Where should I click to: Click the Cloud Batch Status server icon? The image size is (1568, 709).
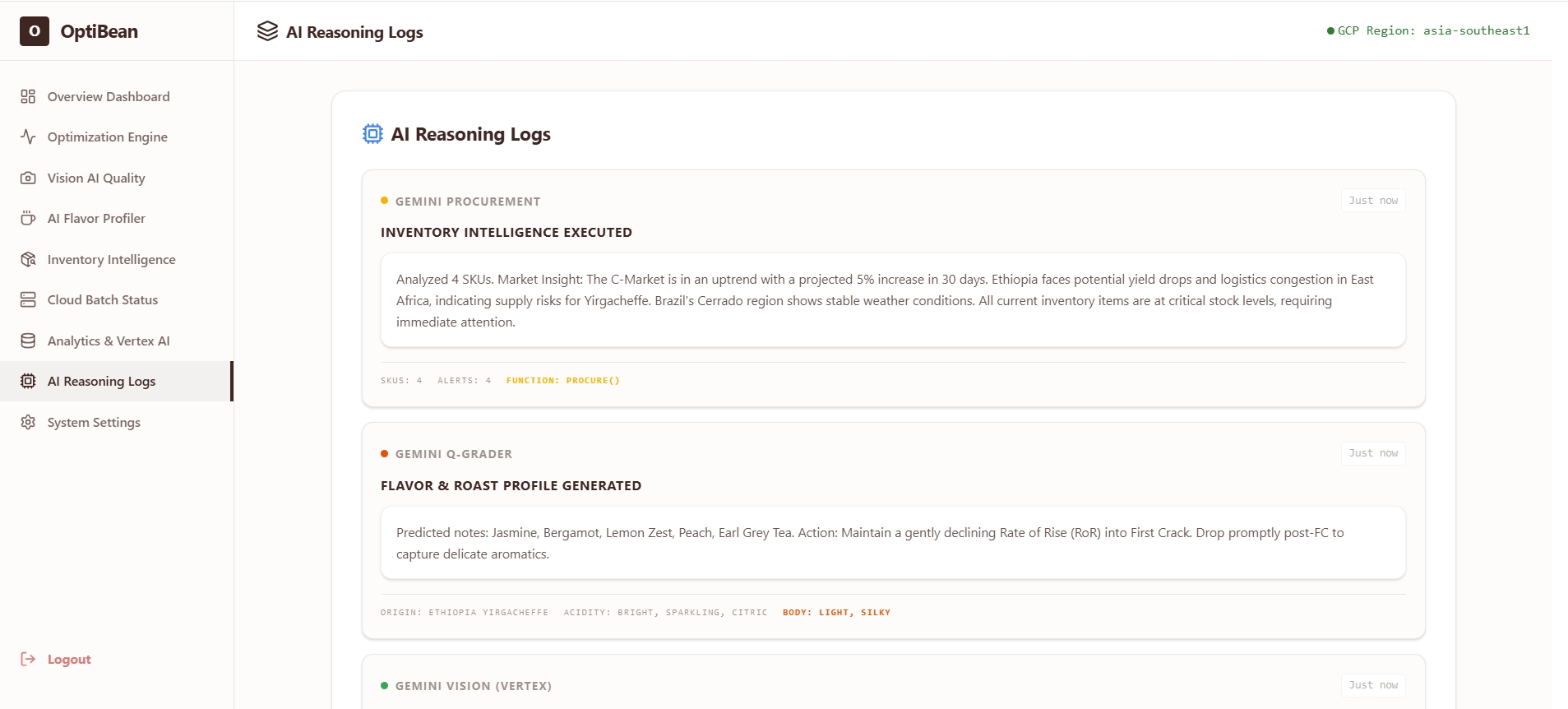click(x=28, y=299)
